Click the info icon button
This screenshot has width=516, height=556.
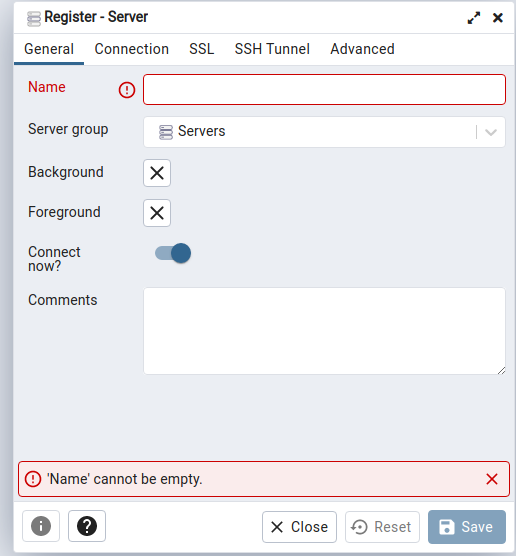click(x=41, y=526)
